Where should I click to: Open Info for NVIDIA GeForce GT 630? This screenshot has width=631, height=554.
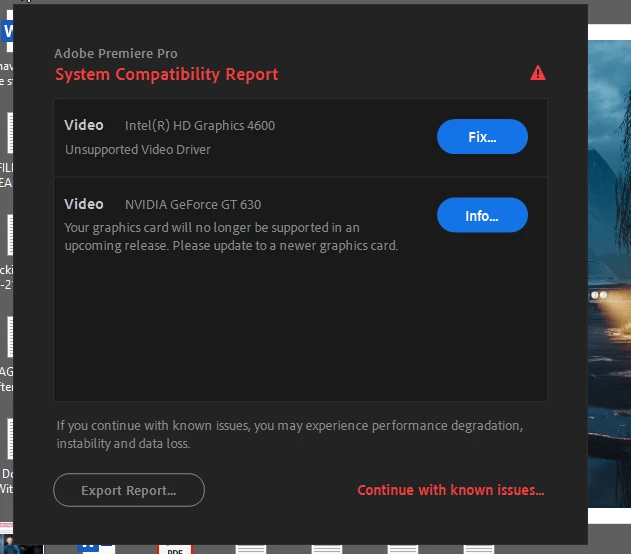tap(482, 215)
